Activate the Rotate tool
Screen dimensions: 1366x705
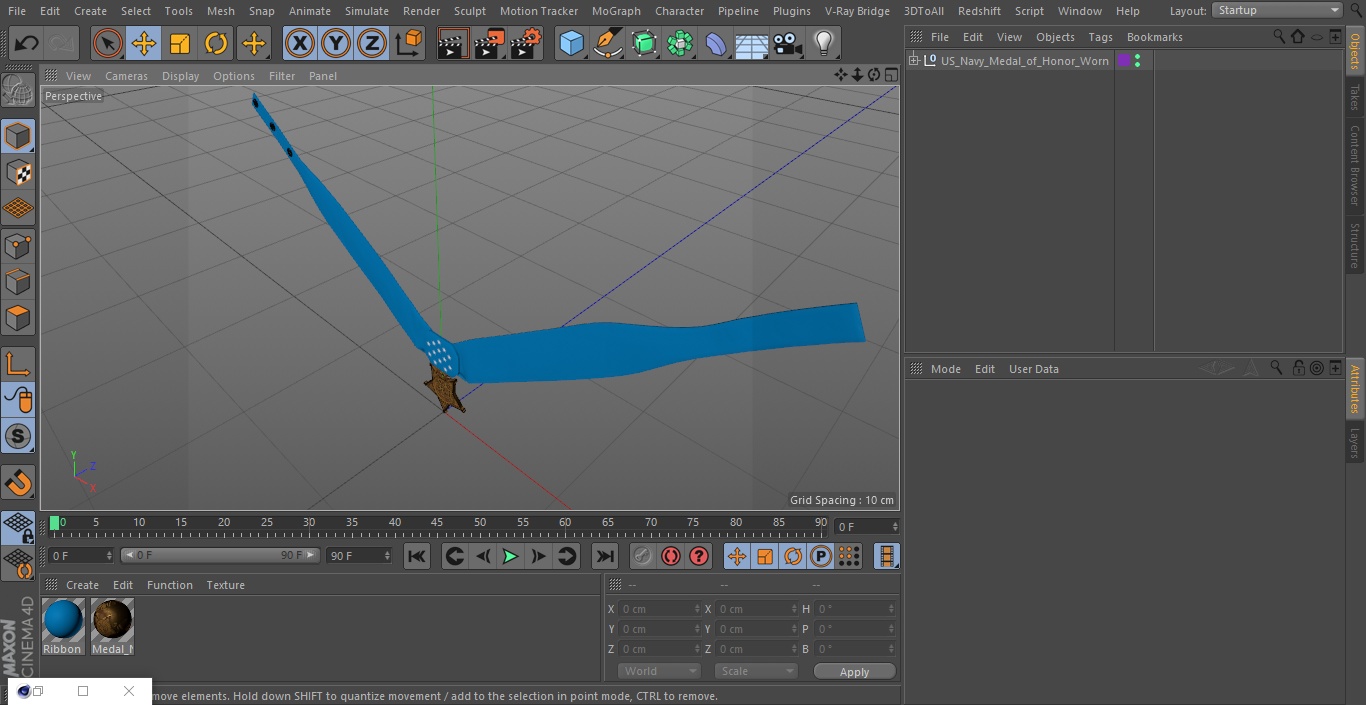(x=216, y=44)
